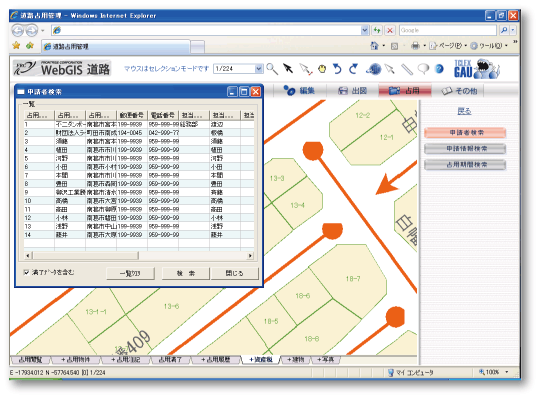Activate the hand pan tool
The height and width of the screenshot is (399, 540).
[x=322, y=69]
